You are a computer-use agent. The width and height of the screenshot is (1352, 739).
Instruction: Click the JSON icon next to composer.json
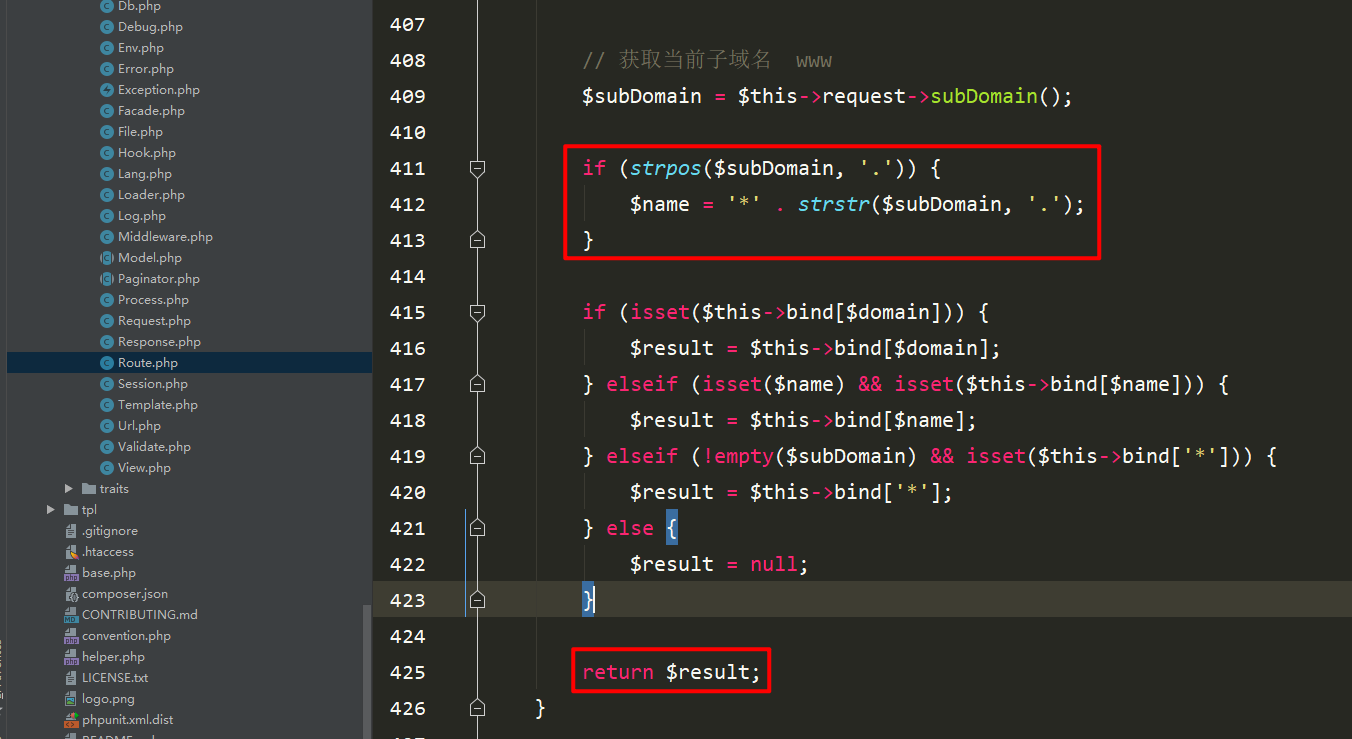pos(71,594)
